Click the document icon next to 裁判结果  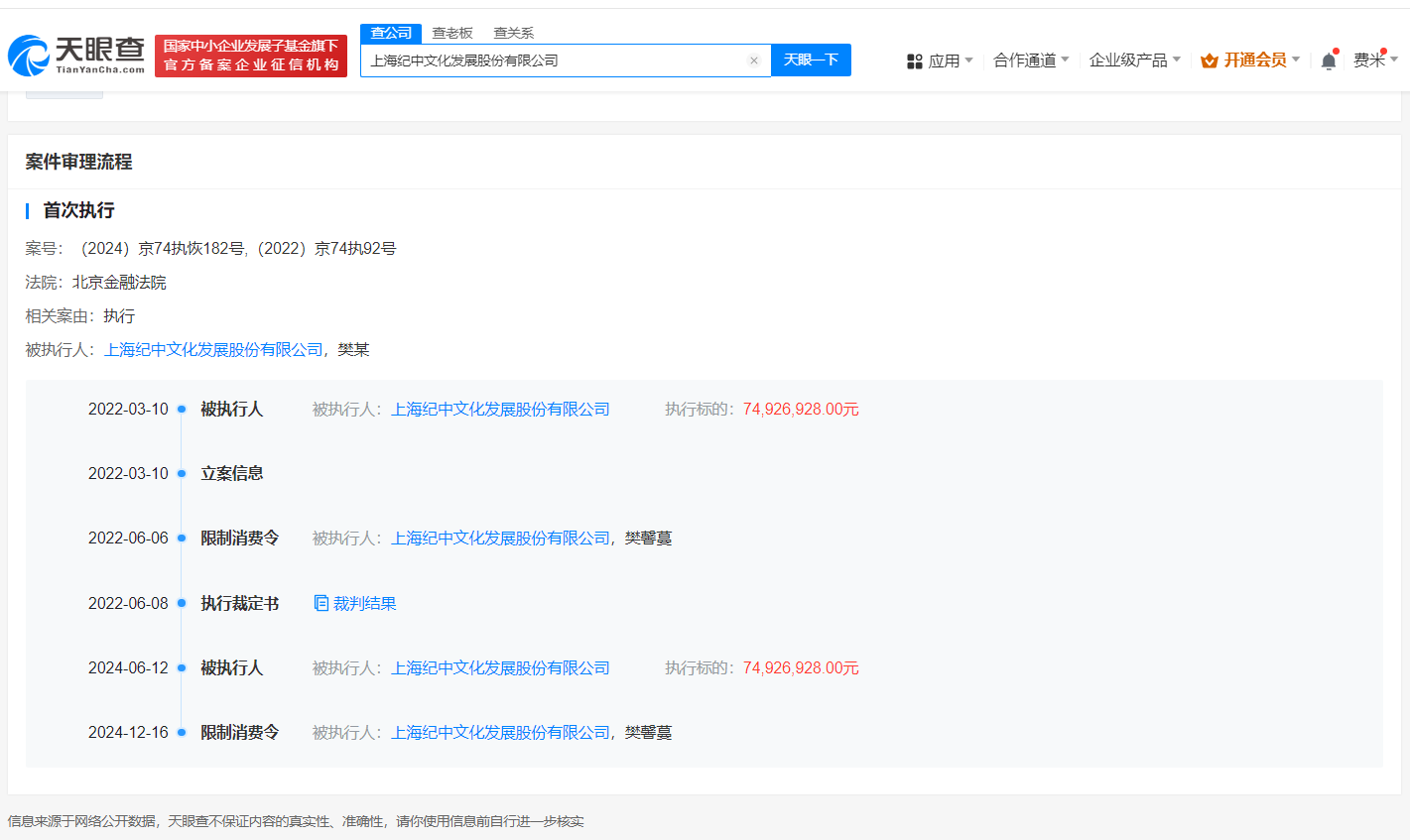(x=321, y=603)
